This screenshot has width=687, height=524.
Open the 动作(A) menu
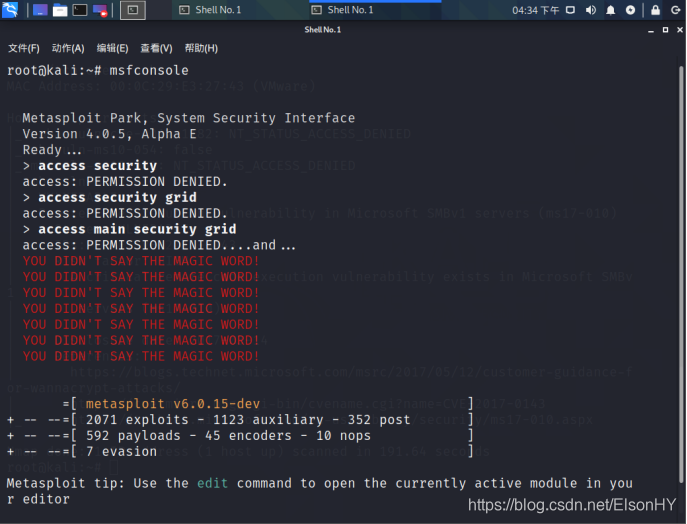coord(68,48)
